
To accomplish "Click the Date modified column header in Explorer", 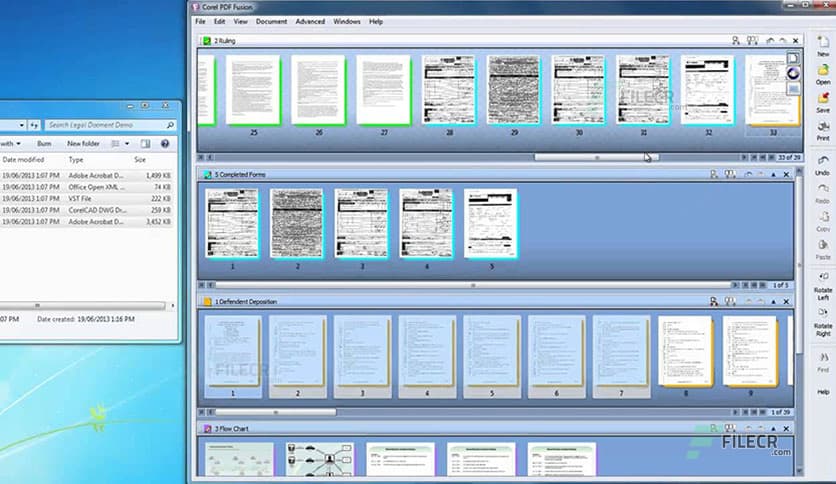I will coord(23,159).
